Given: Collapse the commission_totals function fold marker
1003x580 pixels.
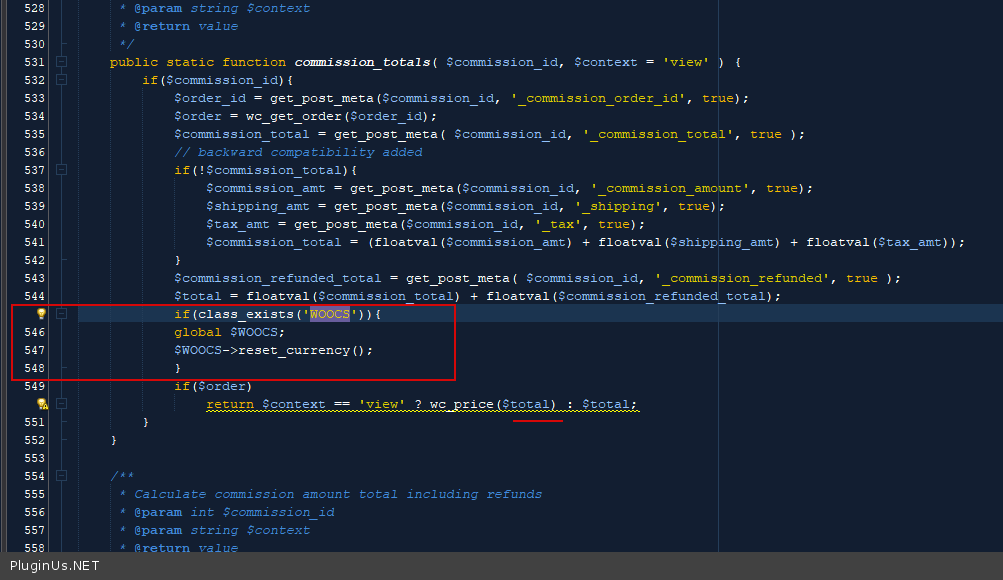Looking at the screenshot, I should pos(62,62).
